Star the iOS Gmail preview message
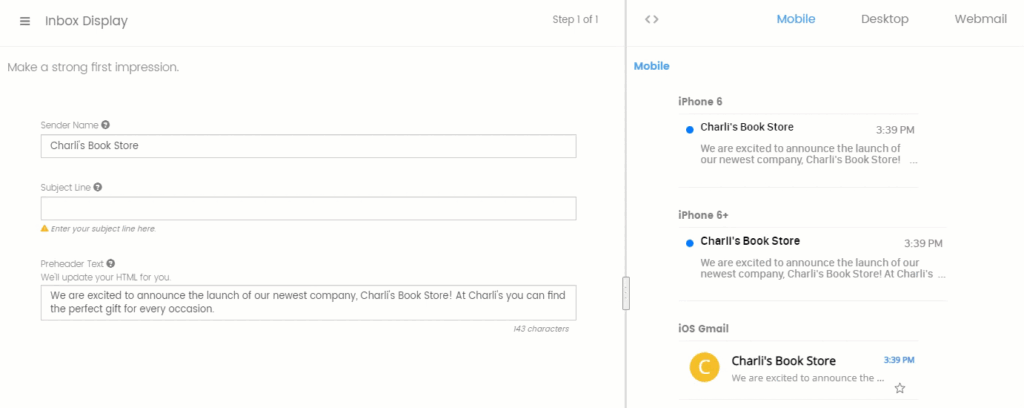The width and height of the screenshot is (1024, 408). coord(900,388)
